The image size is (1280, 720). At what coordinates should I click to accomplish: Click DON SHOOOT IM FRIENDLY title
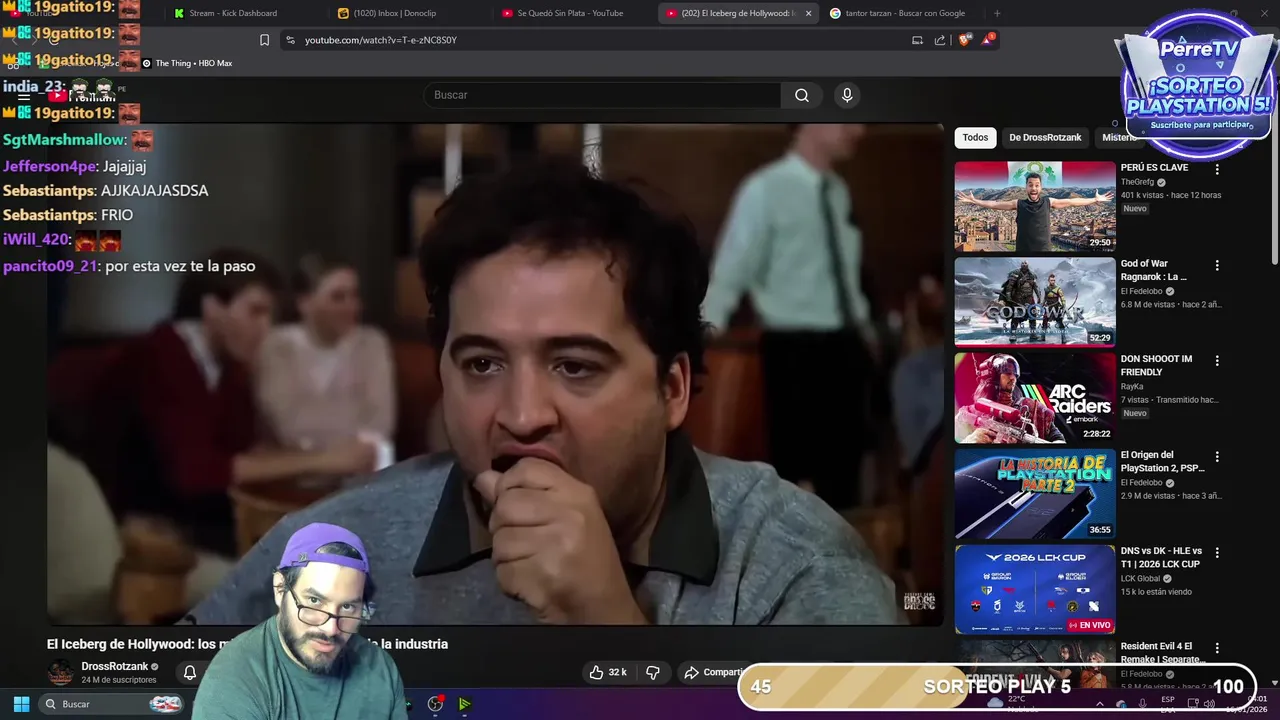[1156, 365]
